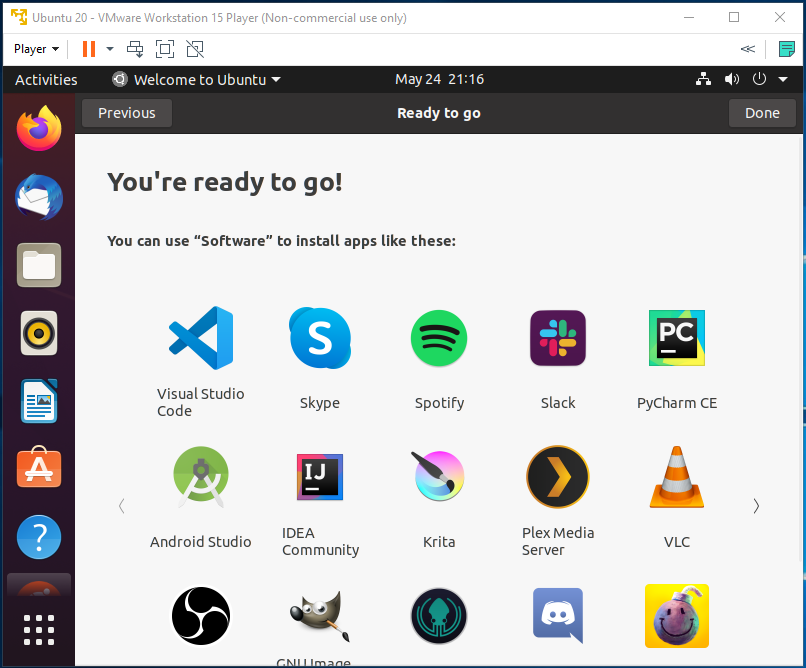Viewport: 806px width, 668px height.
Task: Open the Welcome to Ubuntu app menu
Action: coord(197,80)
